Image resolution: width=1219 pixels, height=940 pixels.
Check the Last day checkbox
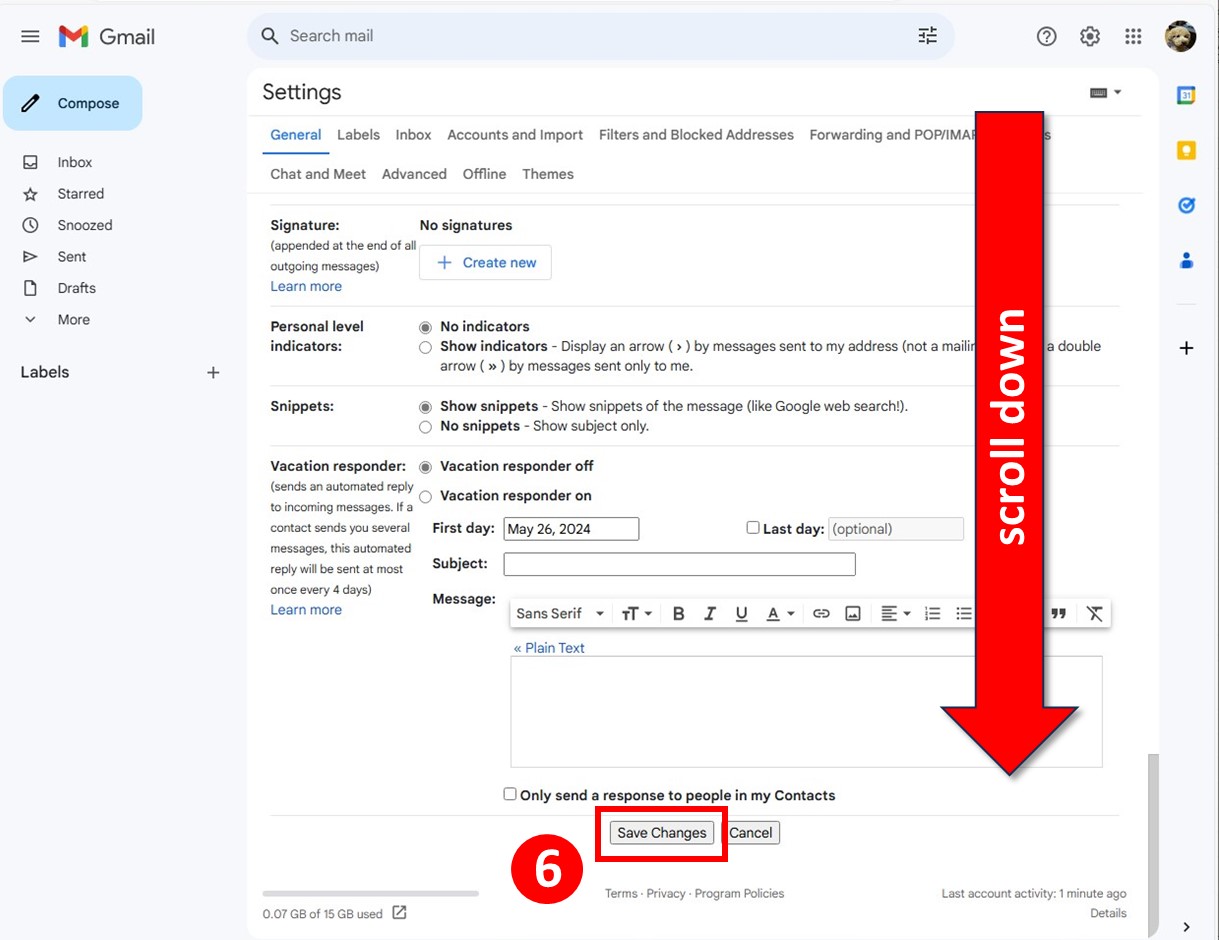click(x=753, y=528)
